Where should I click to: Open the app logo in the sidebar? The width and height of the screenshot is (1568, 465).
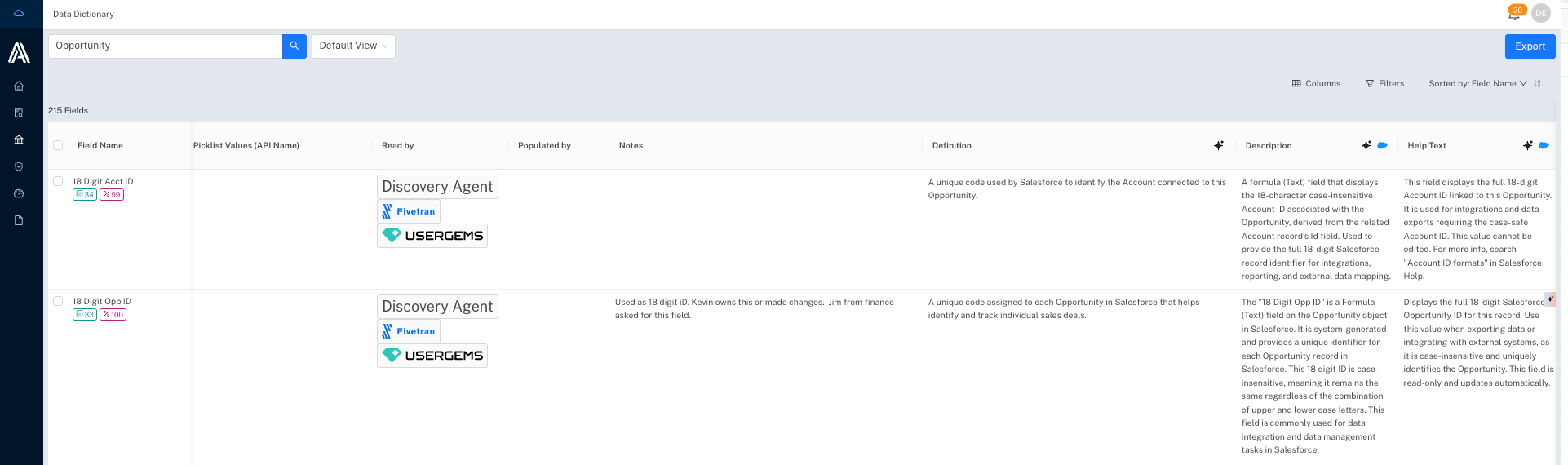click(19, 53)
